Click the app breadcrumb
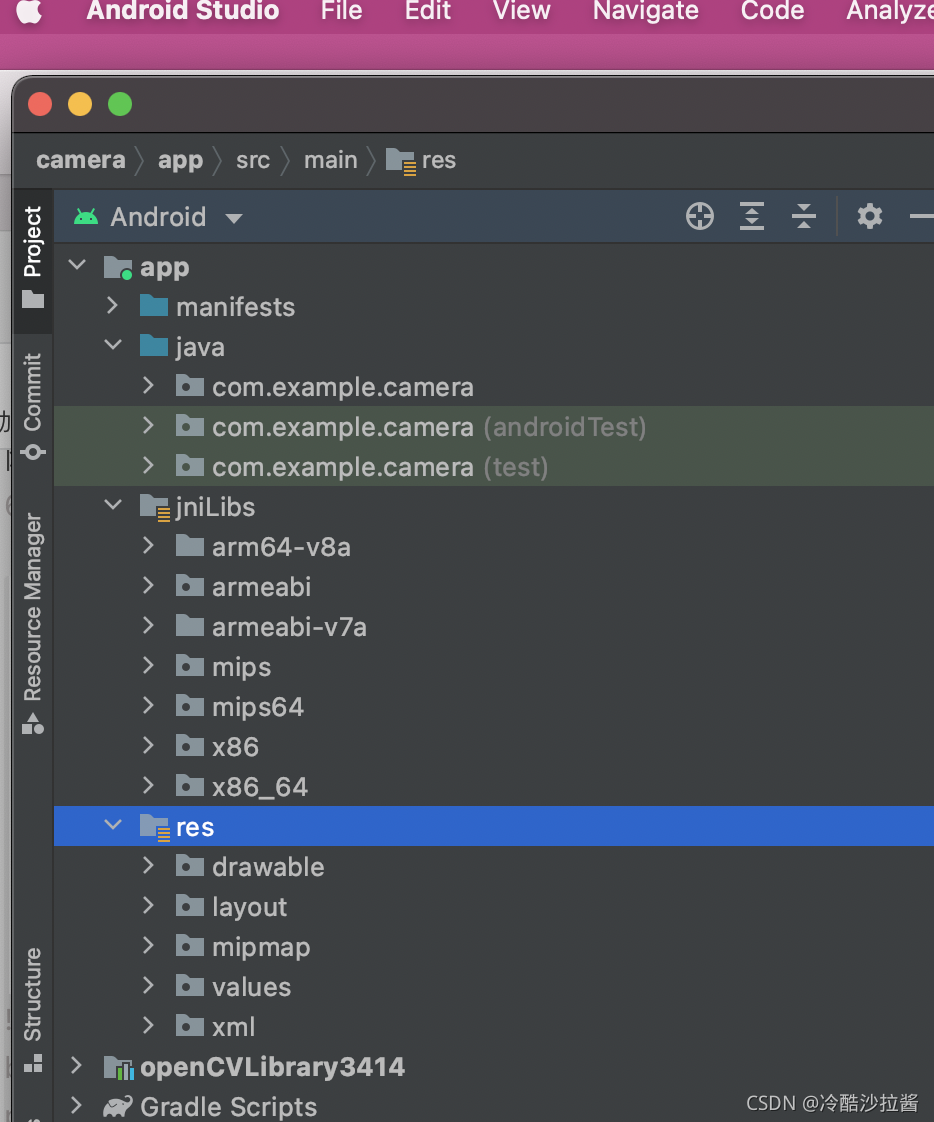Image resolution: width=934 pixels, height=1122 pixels. (x=180, y=161)
